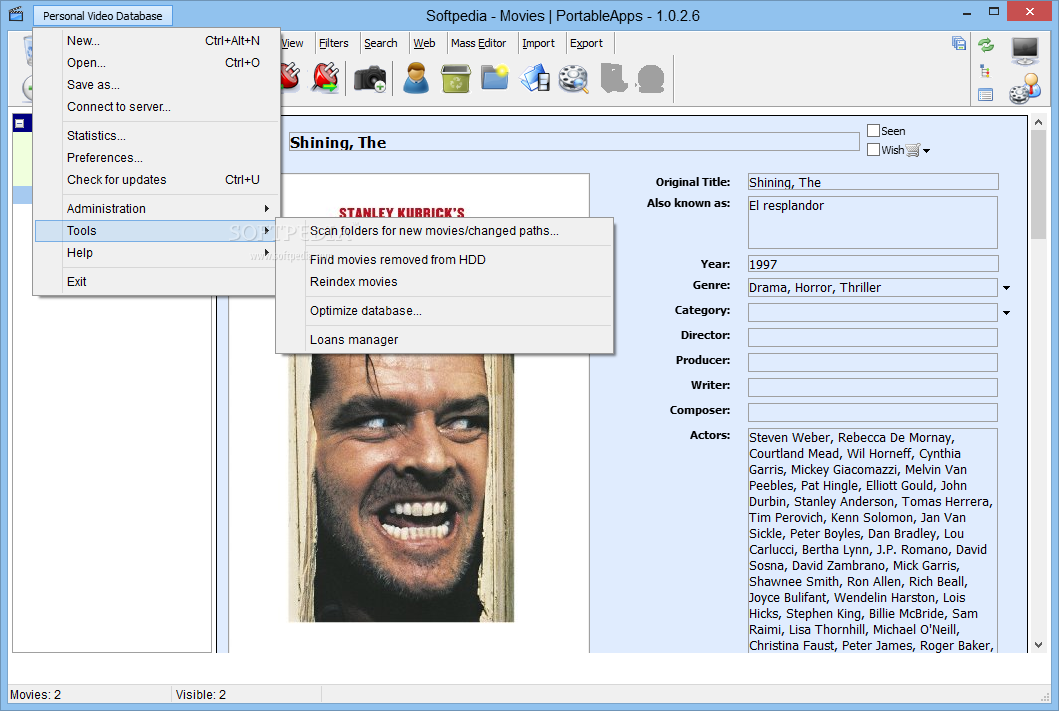Click the person avatar toolbar icon
The width and height of the screenshot is (1059, 711).
tap(416, 78)
